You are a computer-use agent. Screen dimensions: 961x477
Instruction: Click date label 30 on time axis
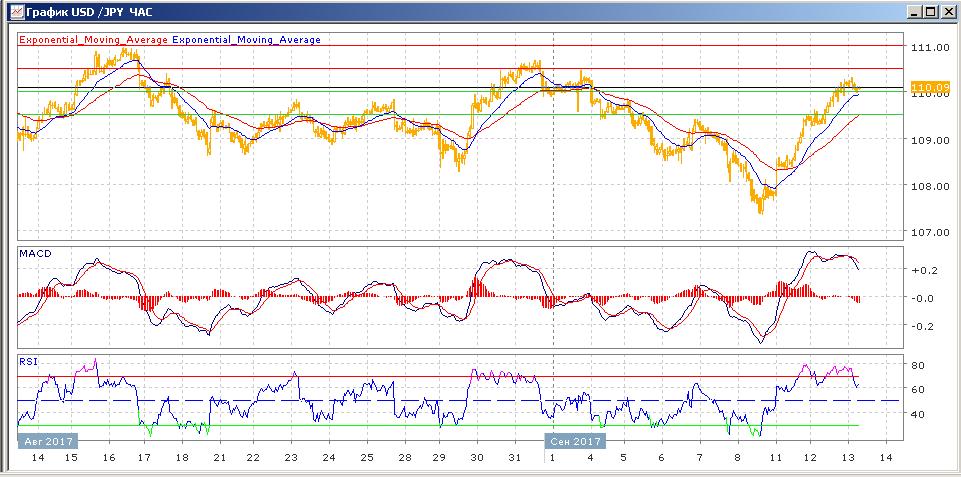coord(477,459)
